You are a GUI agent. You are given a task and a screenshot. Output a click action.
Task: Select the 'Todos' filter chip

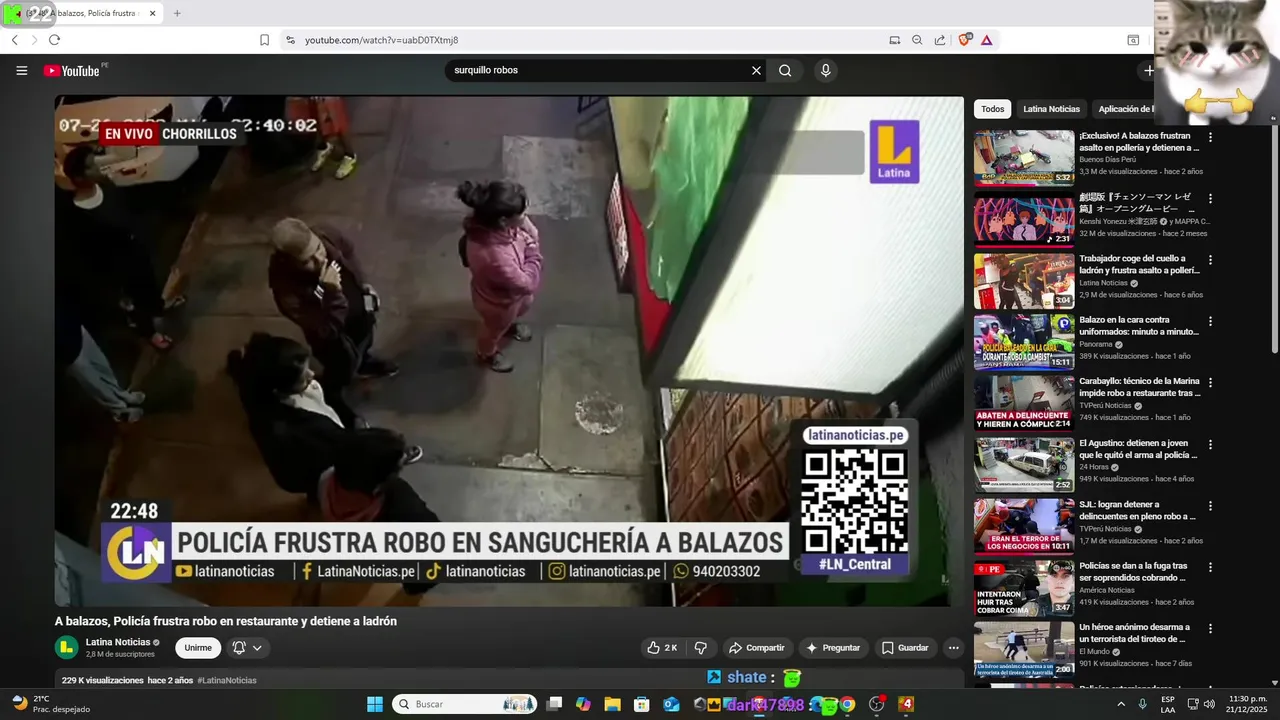992,109
